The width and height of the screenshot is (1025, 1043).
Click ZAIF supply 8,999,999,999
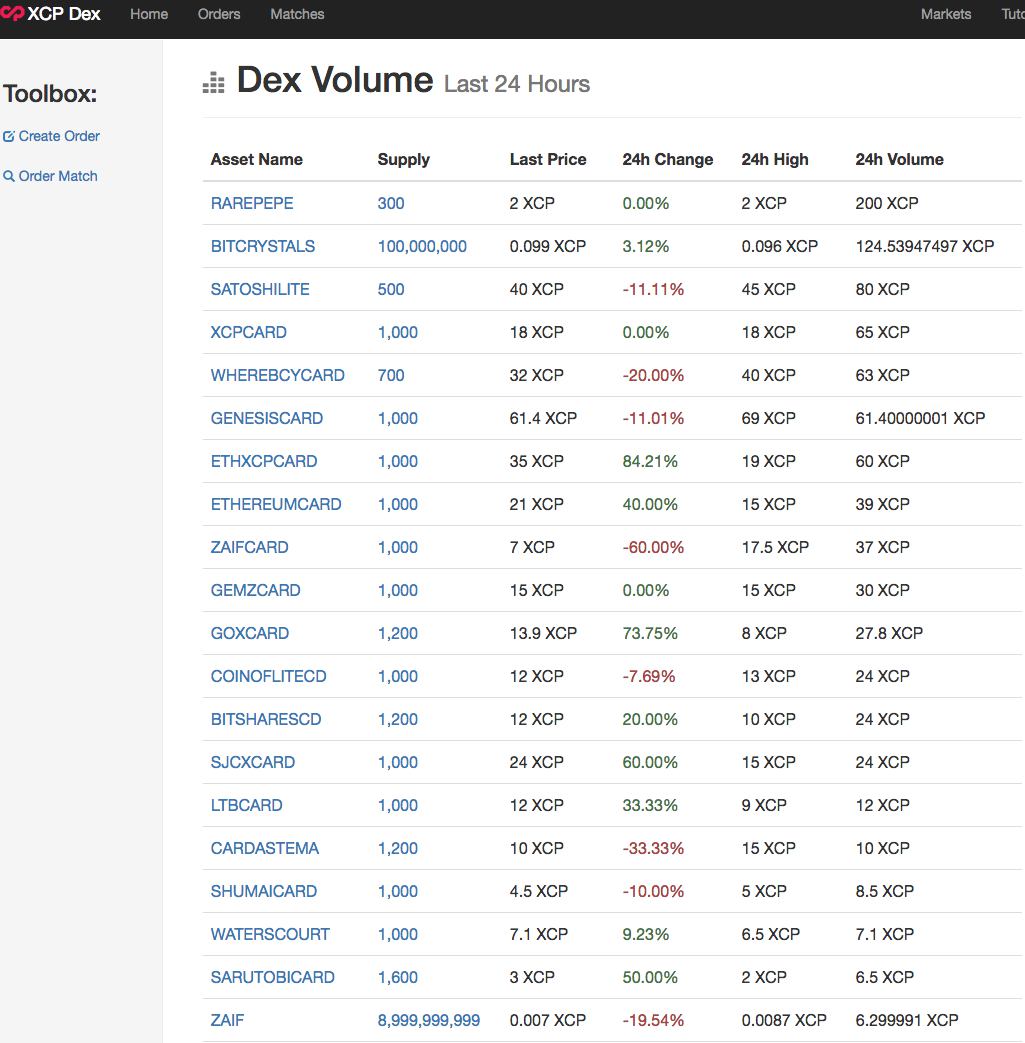429,1020
